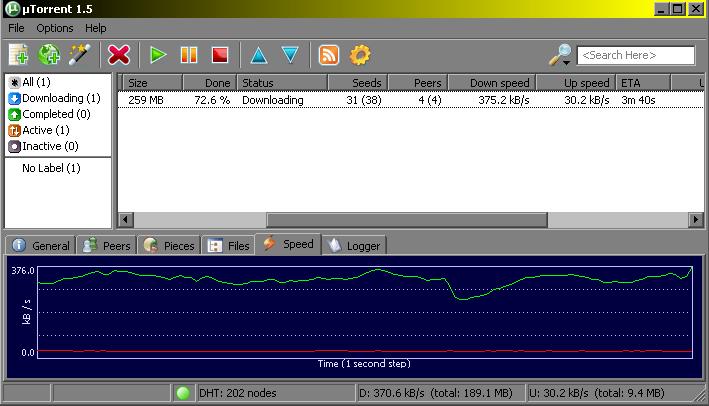
Task: Click the D: 370.6 kB/s status entry
Action: click(x=435, y=393)
